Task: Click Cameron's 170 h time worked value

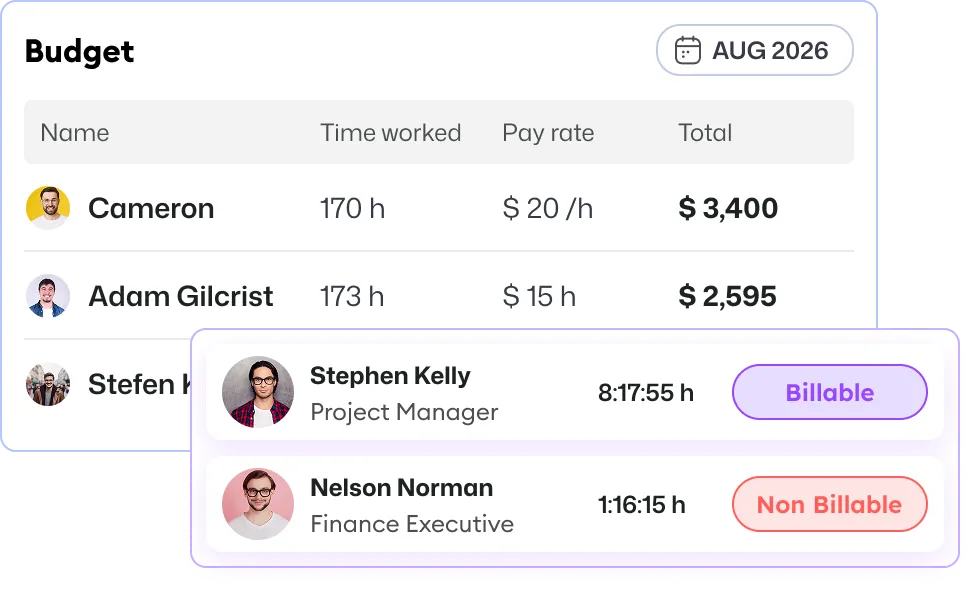Action: 352,208
